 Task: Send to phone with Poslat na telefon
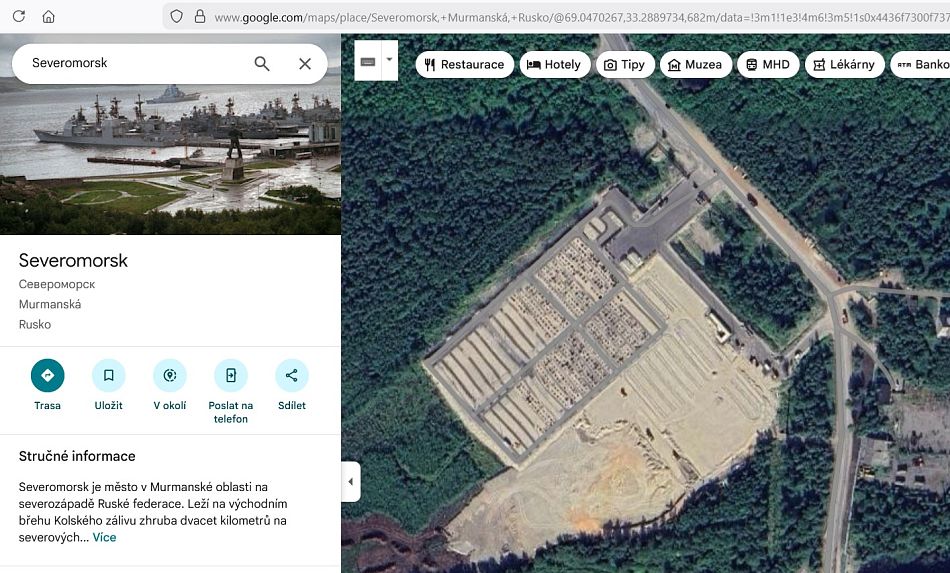click(230, 376)
